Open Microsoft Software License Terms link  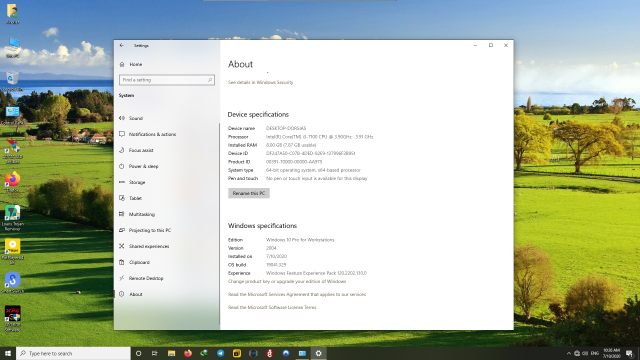(272, 307)
